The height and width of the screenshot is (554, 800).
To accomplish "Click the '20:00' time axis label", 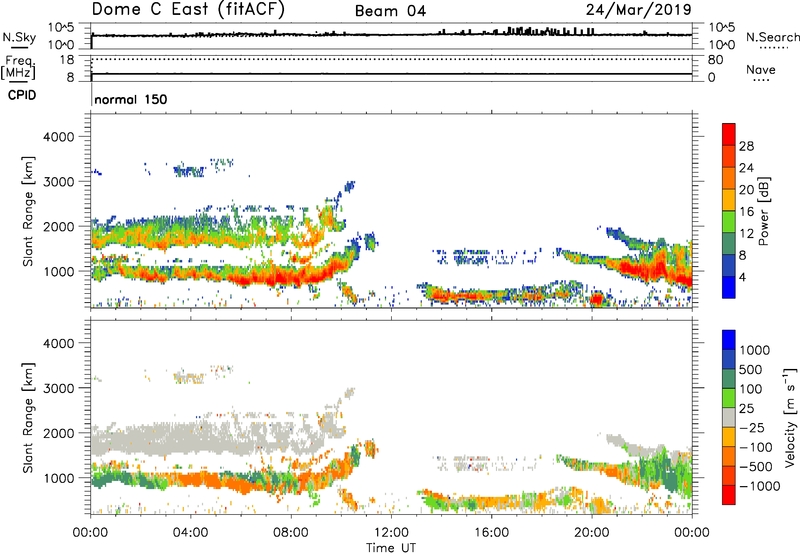I will [591, 533].
